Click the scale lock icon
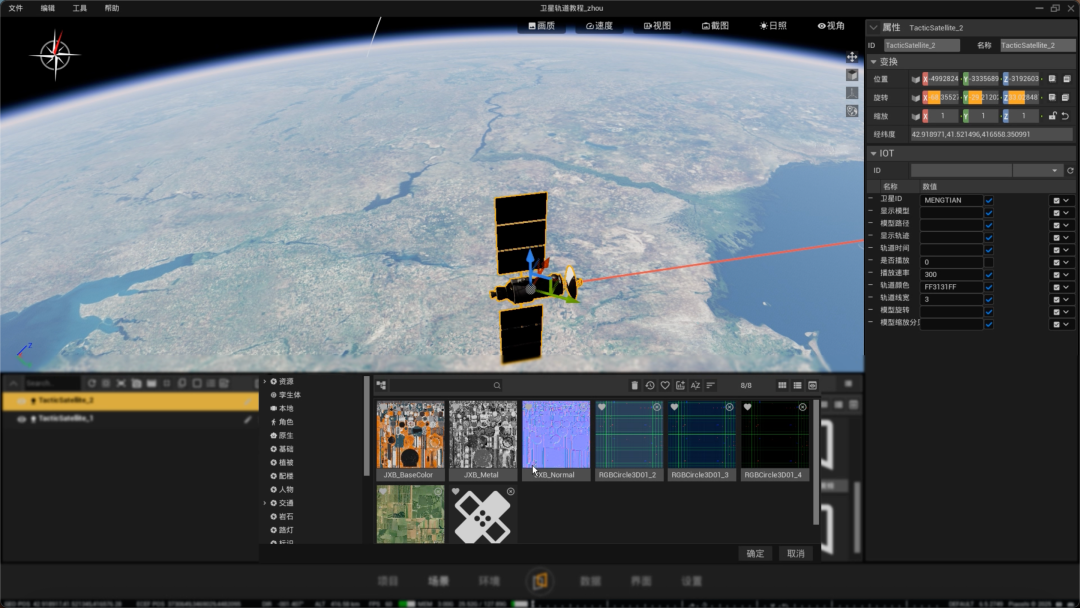Viewport: 1080px width, 608px height. coord(1052,116)
